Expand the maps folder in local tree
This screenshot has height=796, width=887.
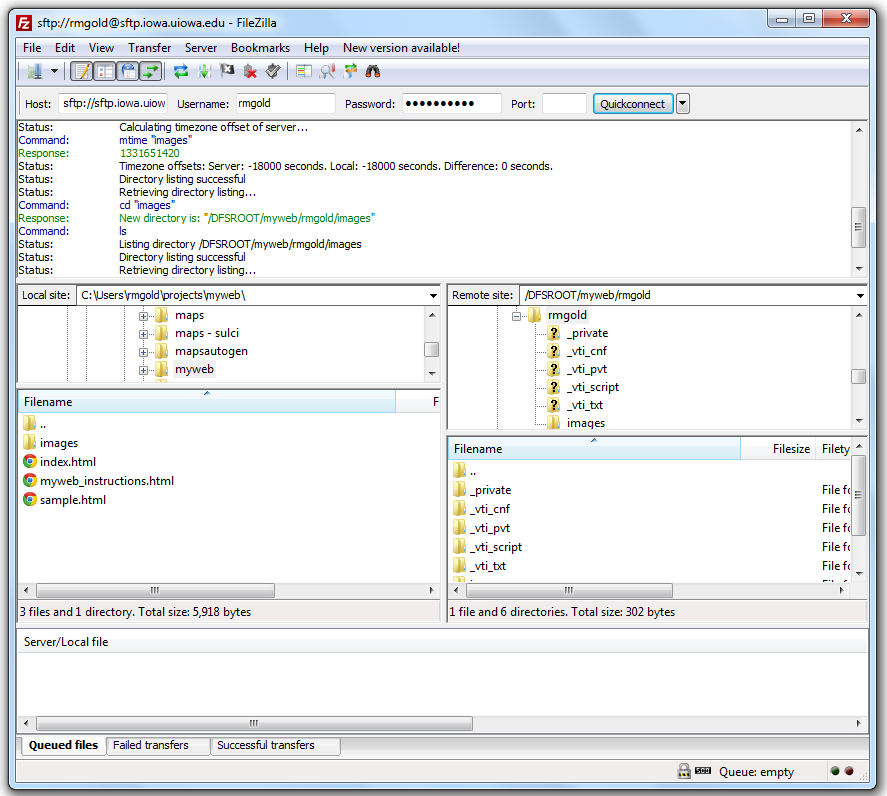coord(144,316)
